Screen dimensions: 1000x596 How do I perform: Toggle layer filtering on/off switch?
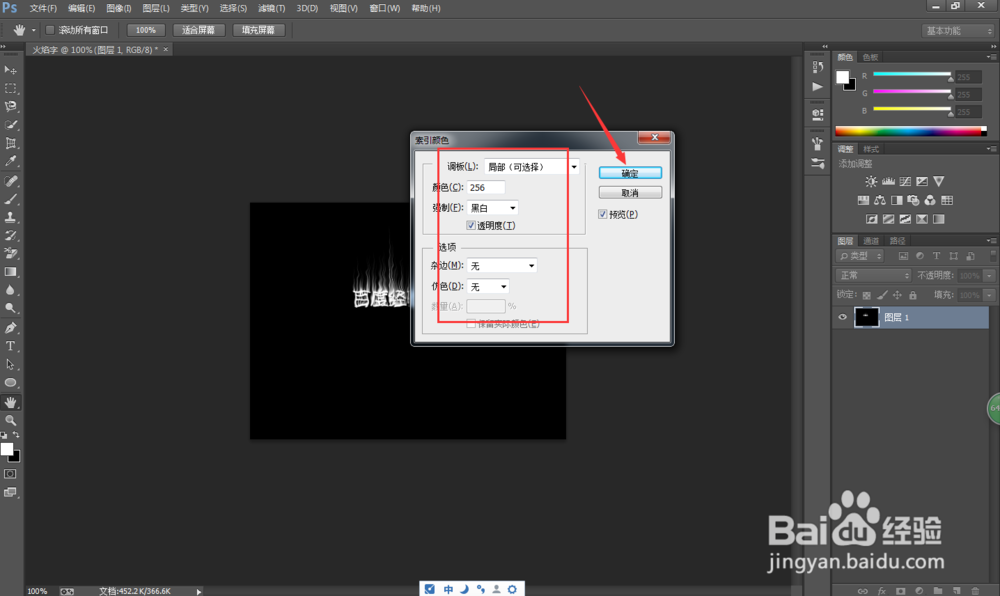992,256
